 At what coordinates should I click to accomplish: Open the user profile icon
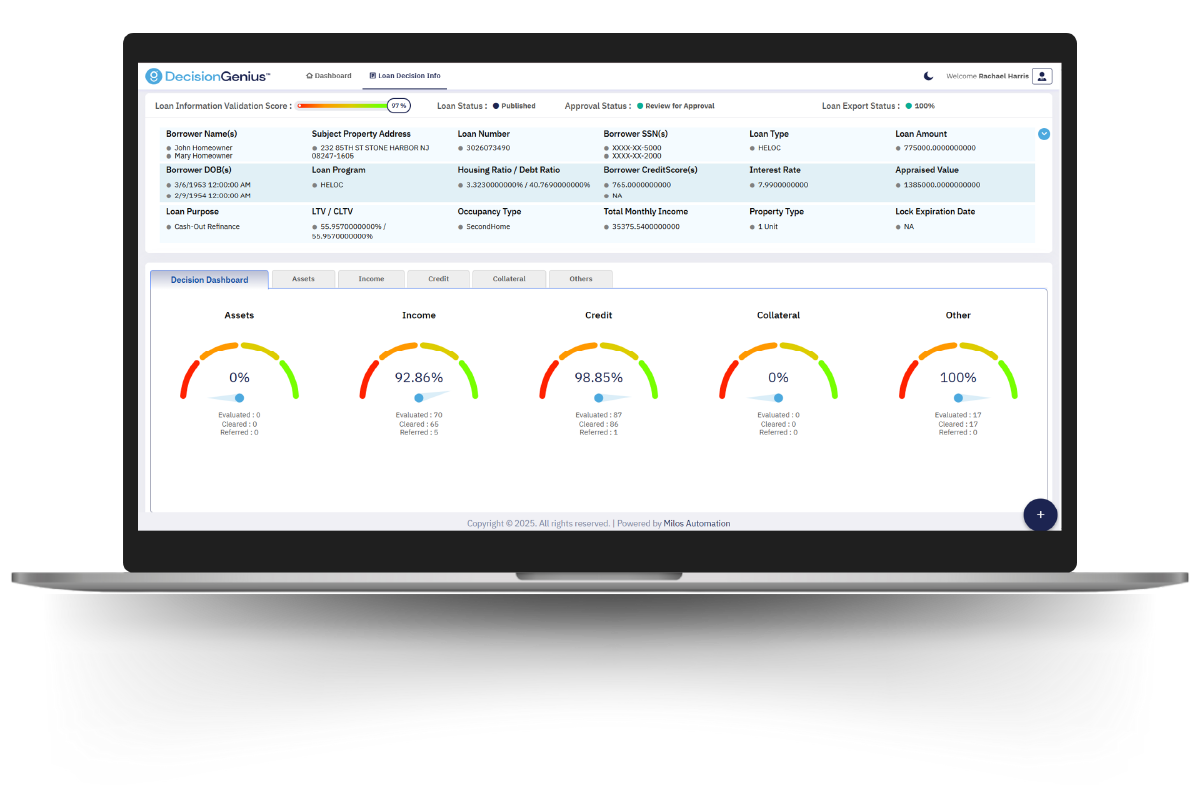[1042, 76]
